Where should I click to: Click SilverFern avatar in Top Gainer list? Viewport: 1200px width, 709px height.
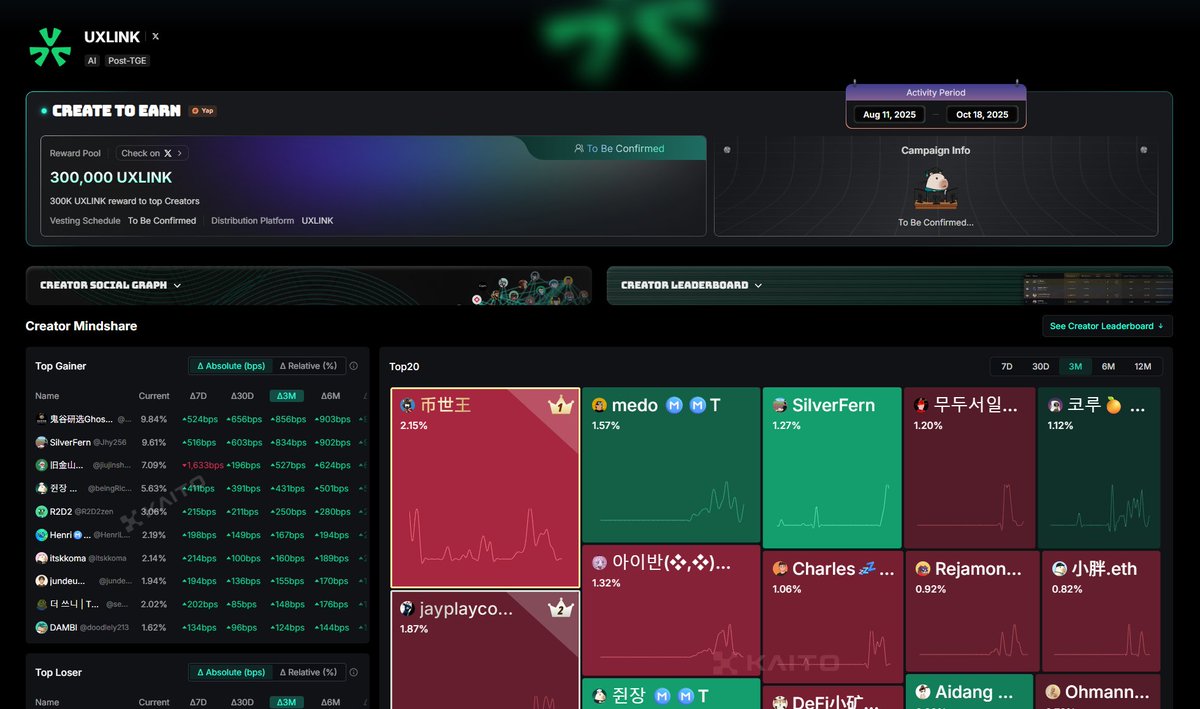point(41,442)
